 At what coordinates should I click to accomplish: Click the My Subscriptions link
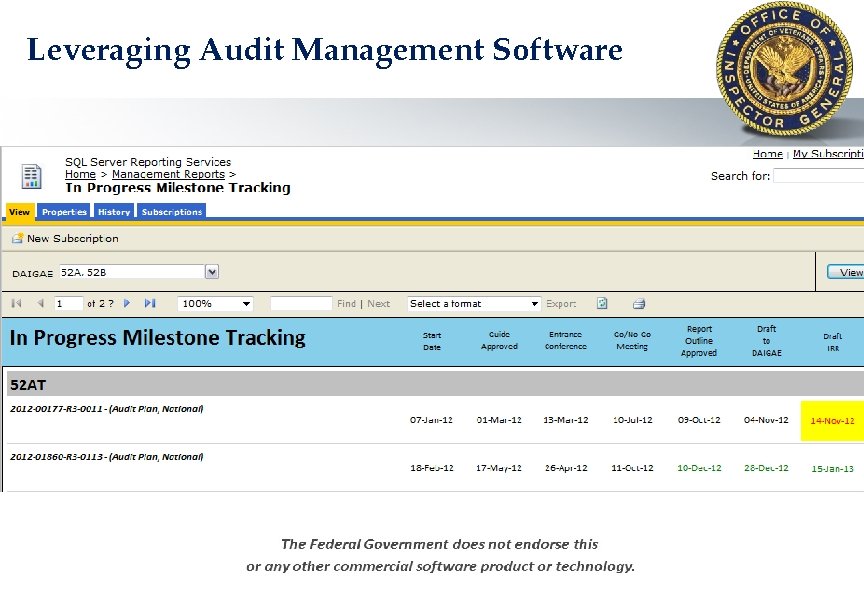[x=828, y=154]
